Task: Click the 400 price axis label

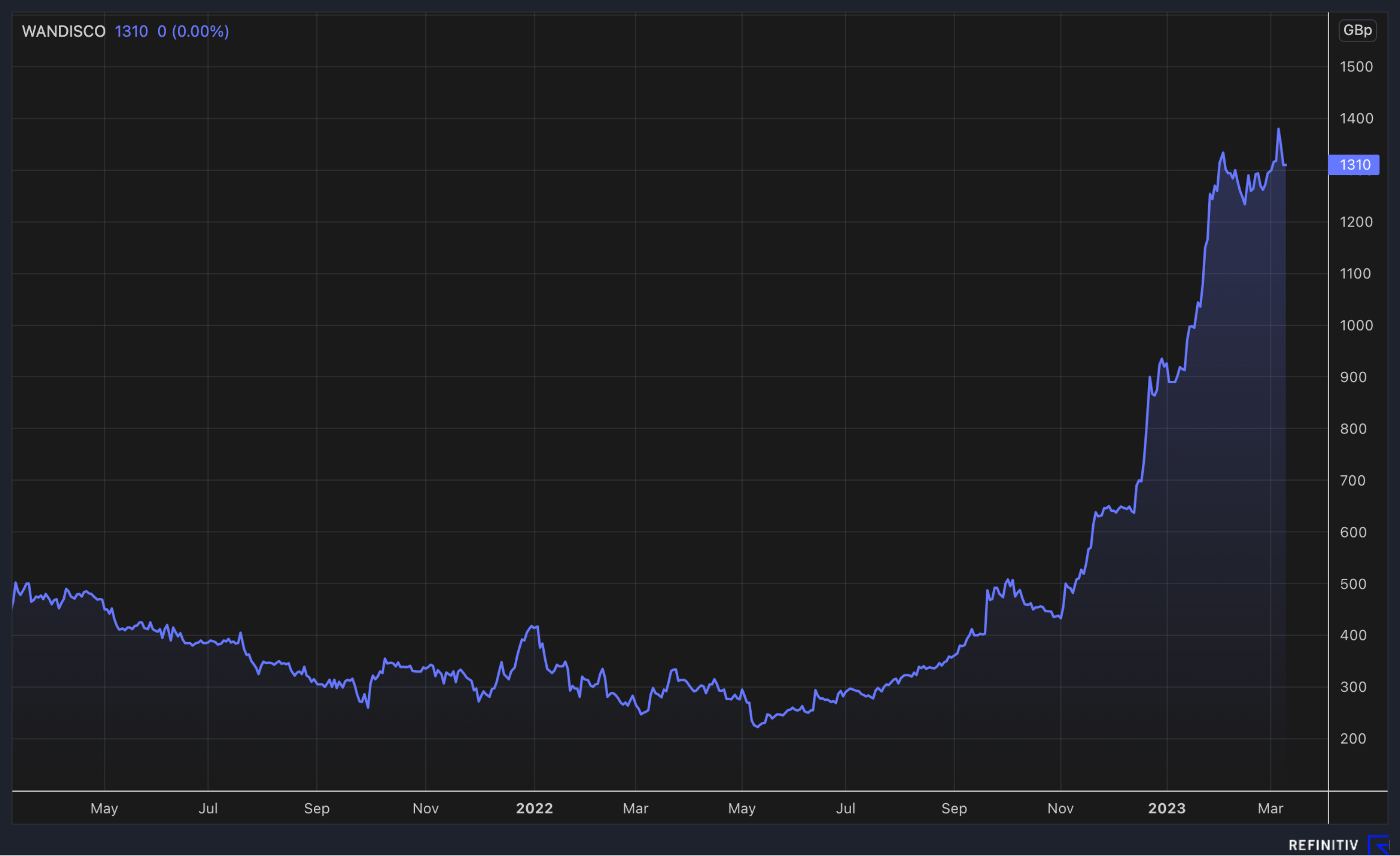Action: [x=1353, y=635]
